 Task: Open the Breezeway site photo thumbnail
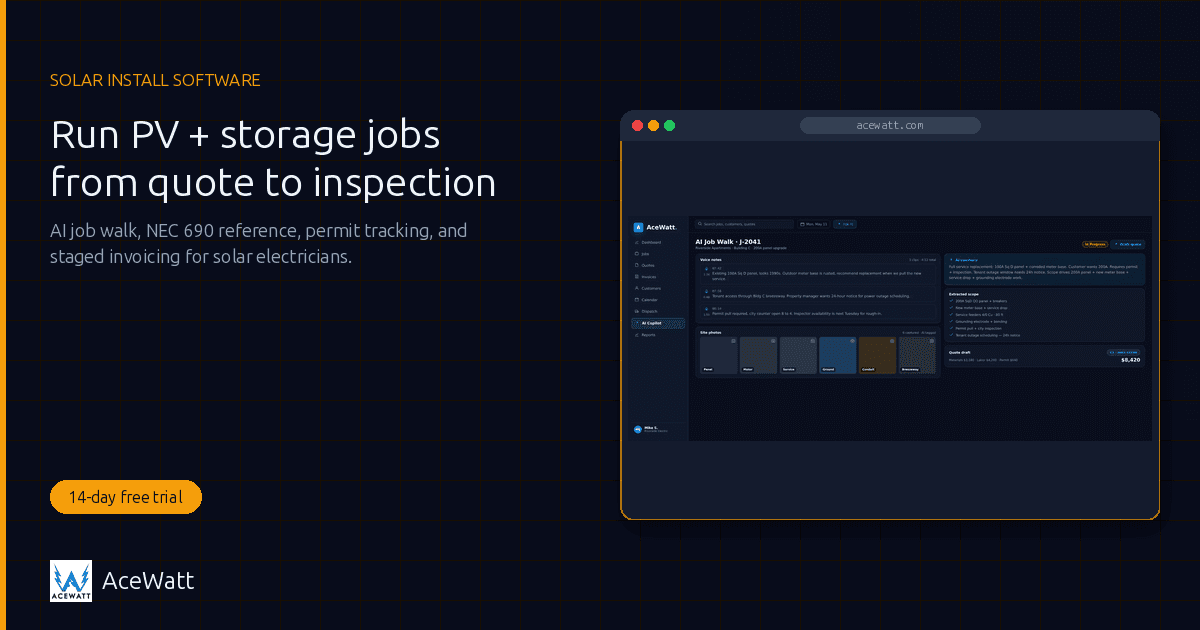click(917, 355)
